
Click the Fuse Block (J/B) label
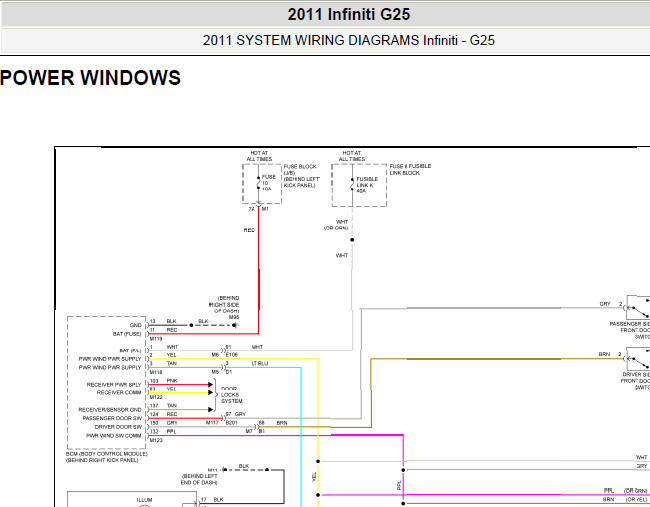point(302,176)
